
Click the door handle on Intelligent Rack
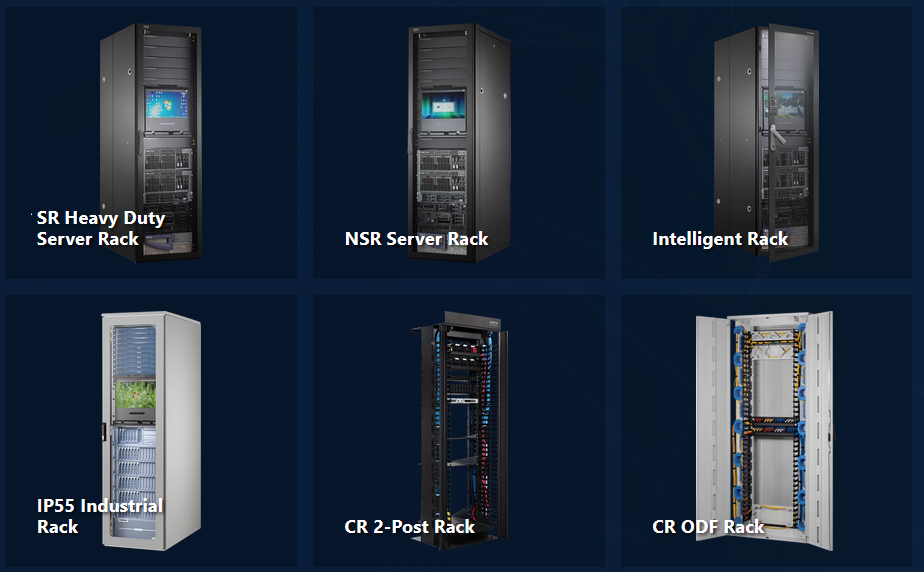(777, 135)
